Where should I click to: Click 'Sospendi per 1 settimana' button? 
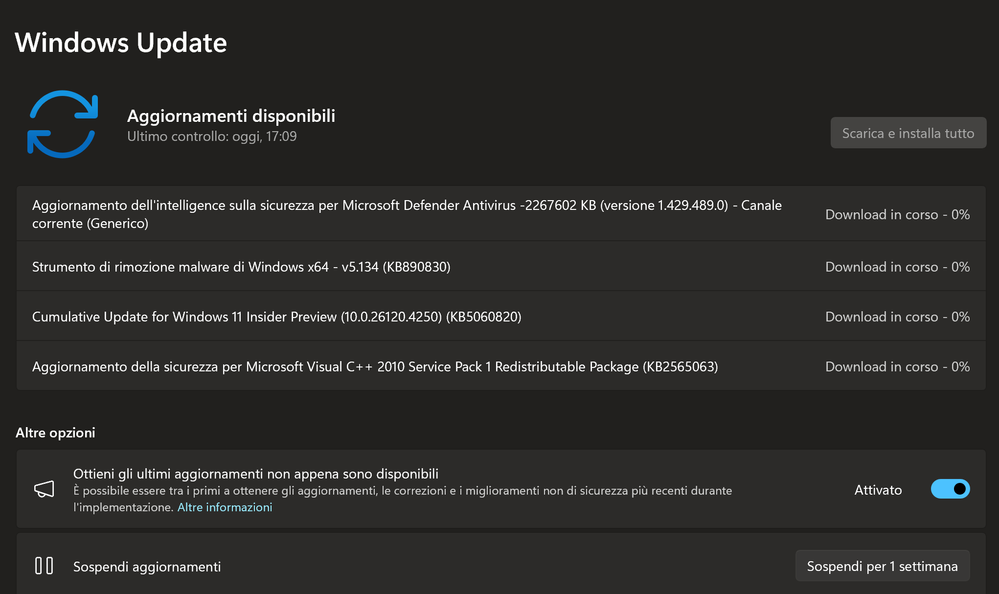tap(882, 566)
